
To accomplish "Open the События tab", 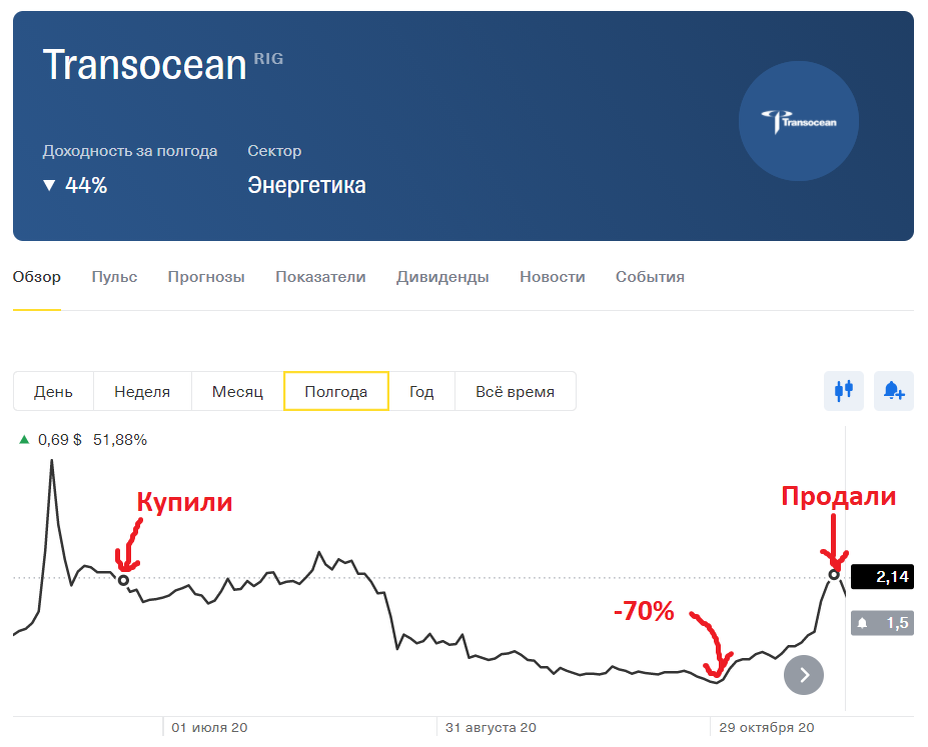I will 650,277.
